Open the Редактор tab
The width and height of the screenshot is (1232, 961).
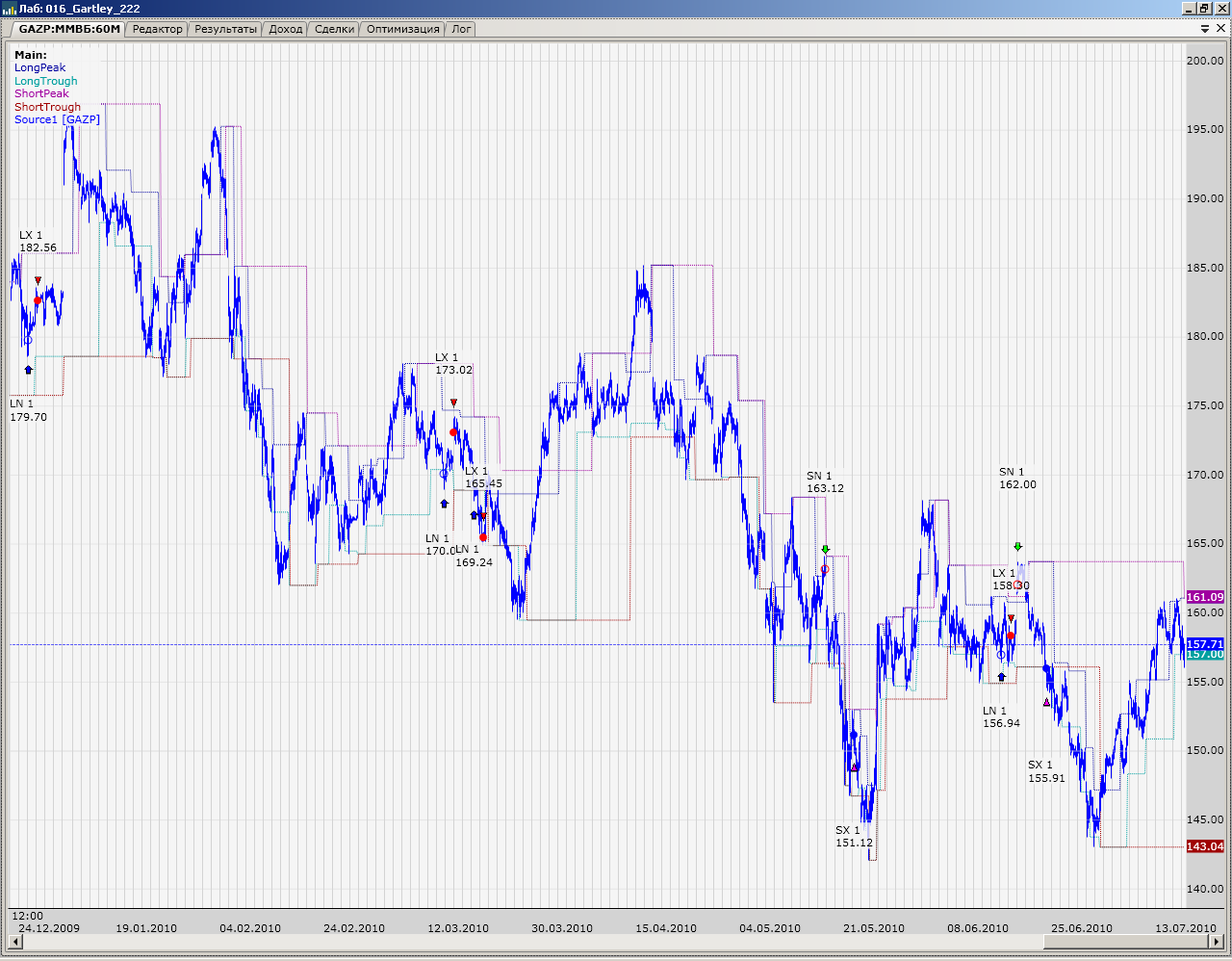157,29
